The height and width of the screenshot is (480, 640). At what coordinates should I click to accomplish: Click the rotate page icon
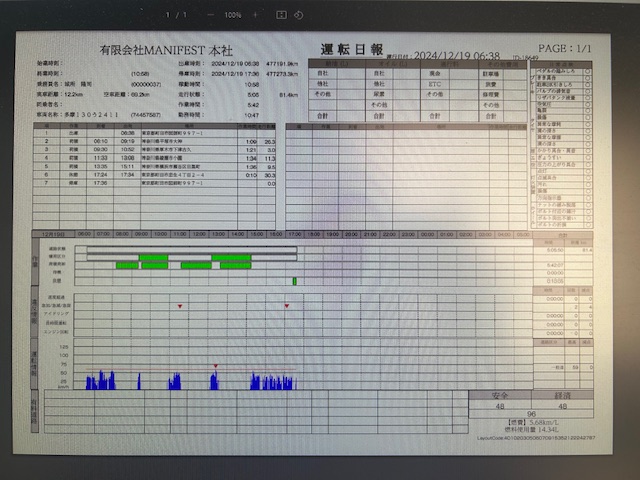[x=298, y=15]
